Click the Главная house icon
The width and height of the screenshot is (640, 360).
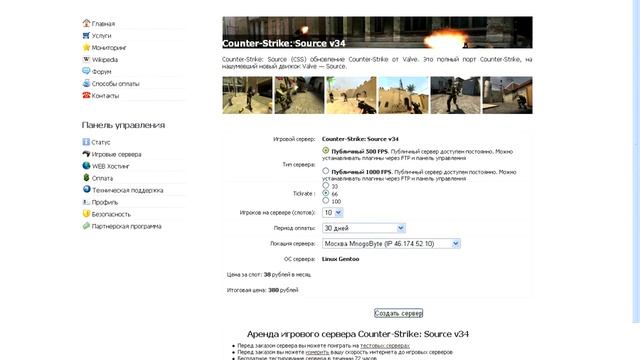[x=86, y=23]
